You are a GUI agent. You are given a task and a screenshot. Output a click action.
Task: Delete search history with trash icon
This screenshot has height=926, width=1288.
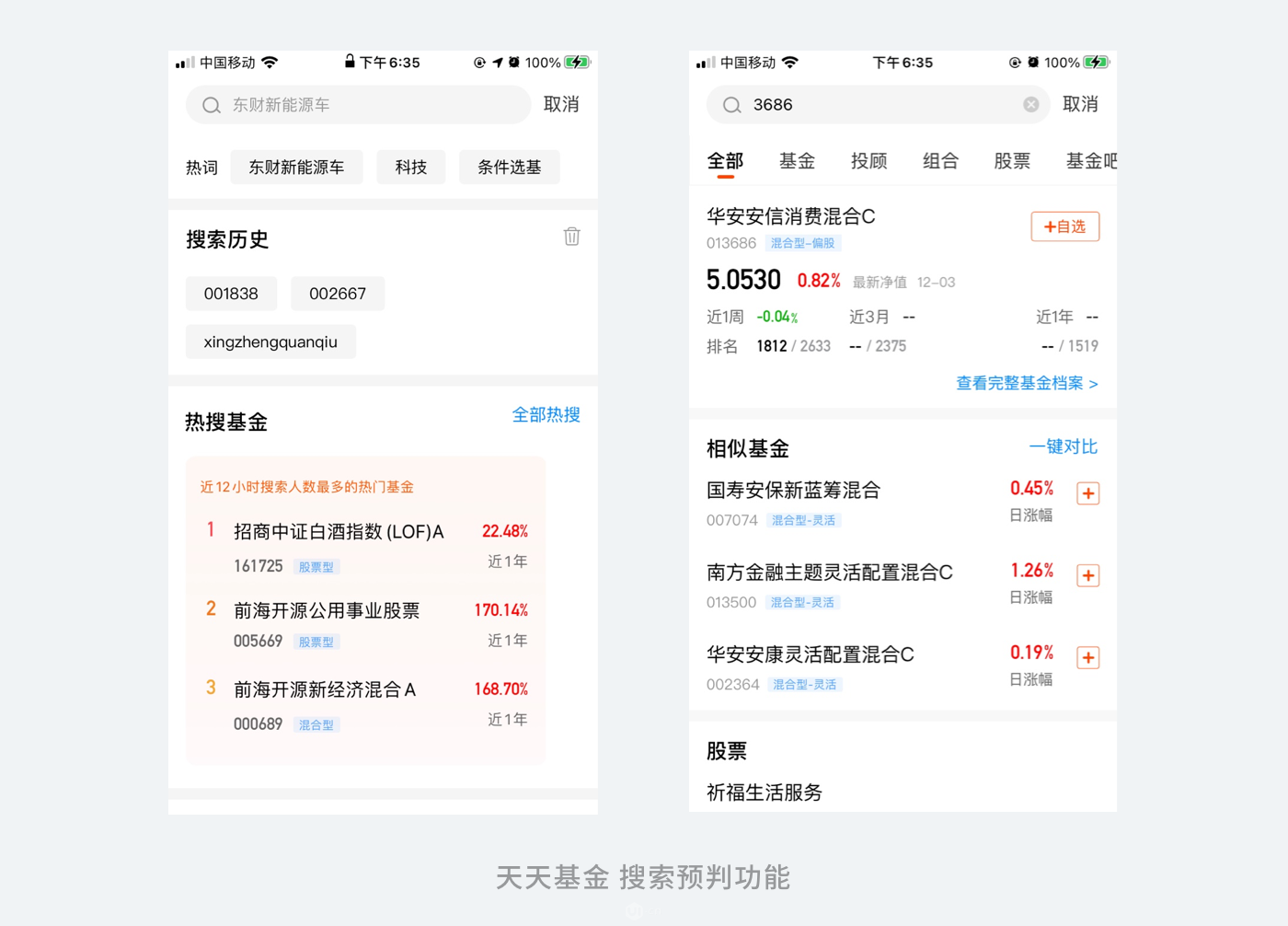tap(571, 237)
